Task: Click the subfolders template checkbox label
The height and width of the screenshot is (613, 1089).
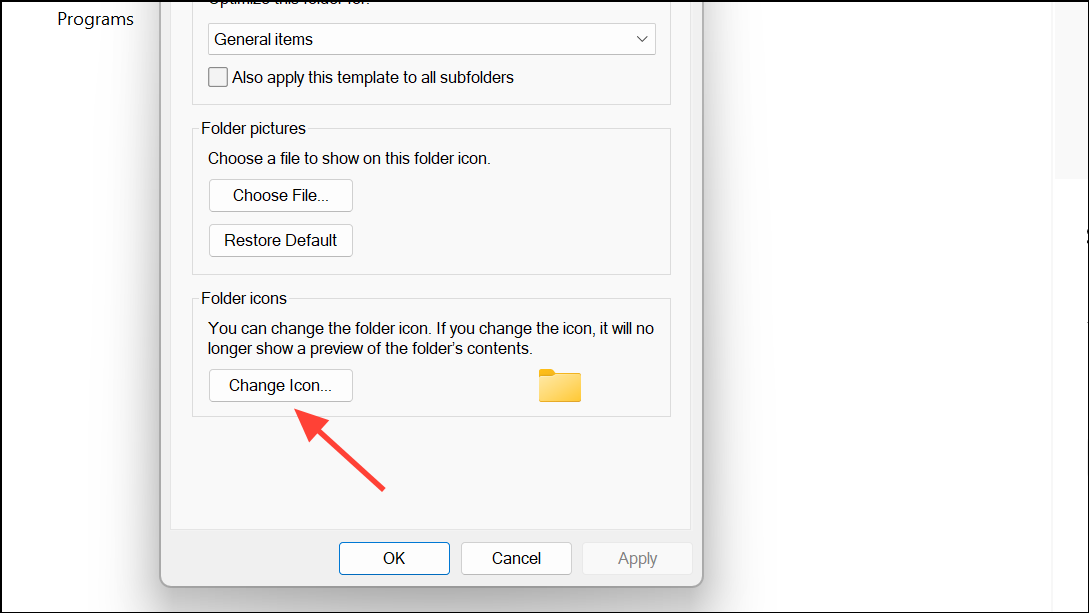Action: point(373,76)
